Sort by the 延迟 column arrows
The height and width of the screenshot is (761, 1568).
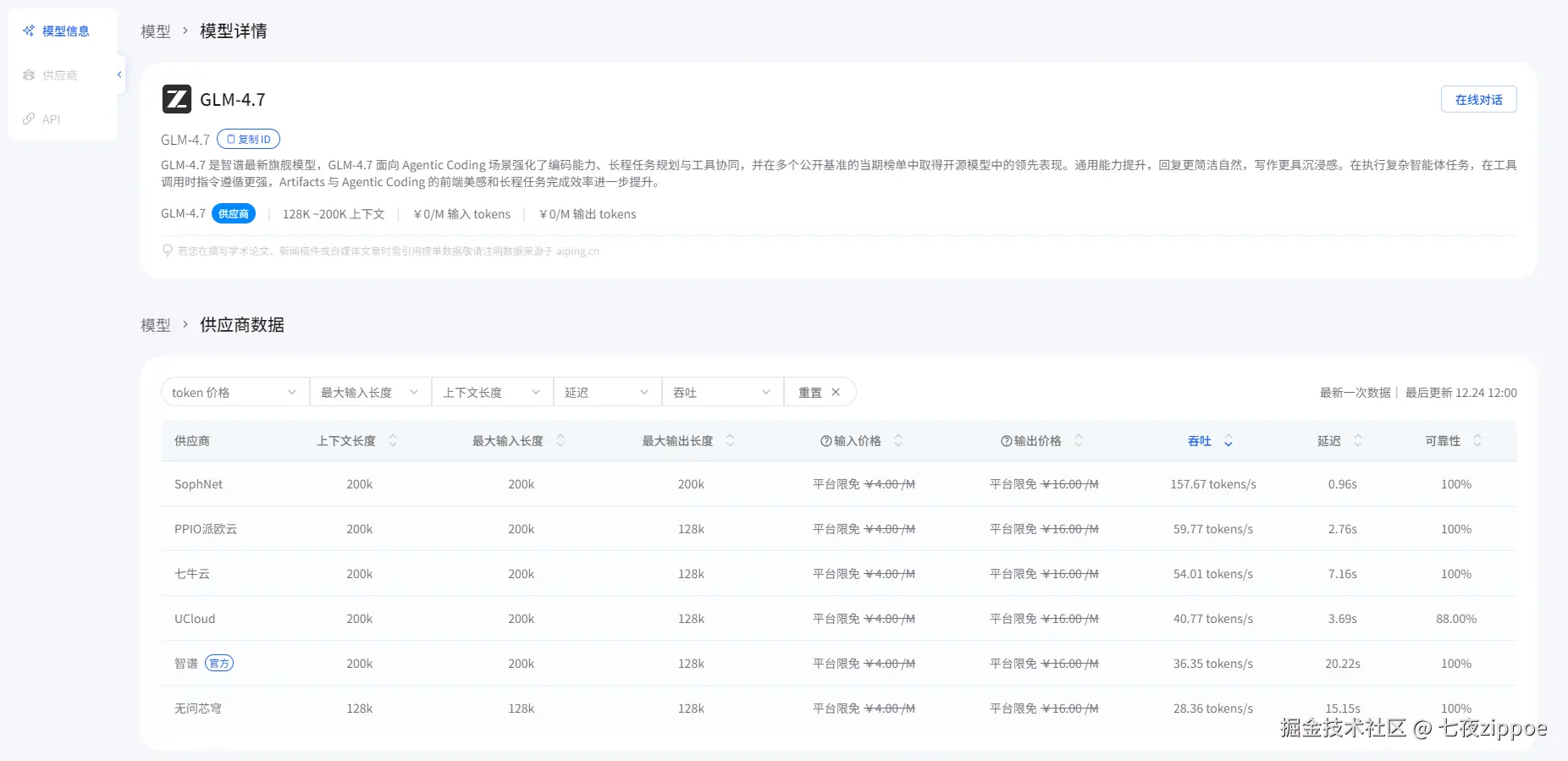pyautogui.click(x=1358, y=441)
